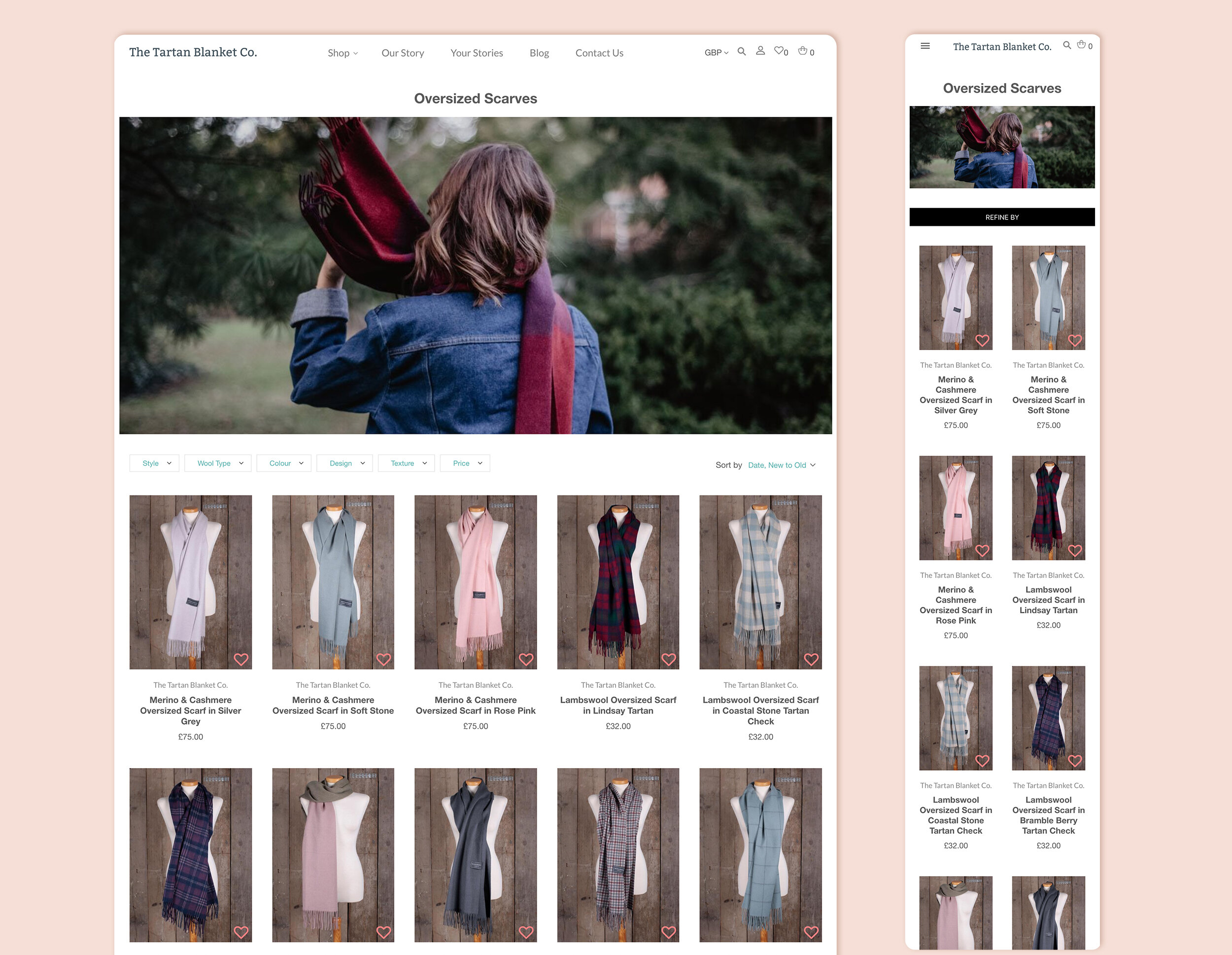Click The Tartan Blanket Co. desktop logo

[x=193, y=52]
